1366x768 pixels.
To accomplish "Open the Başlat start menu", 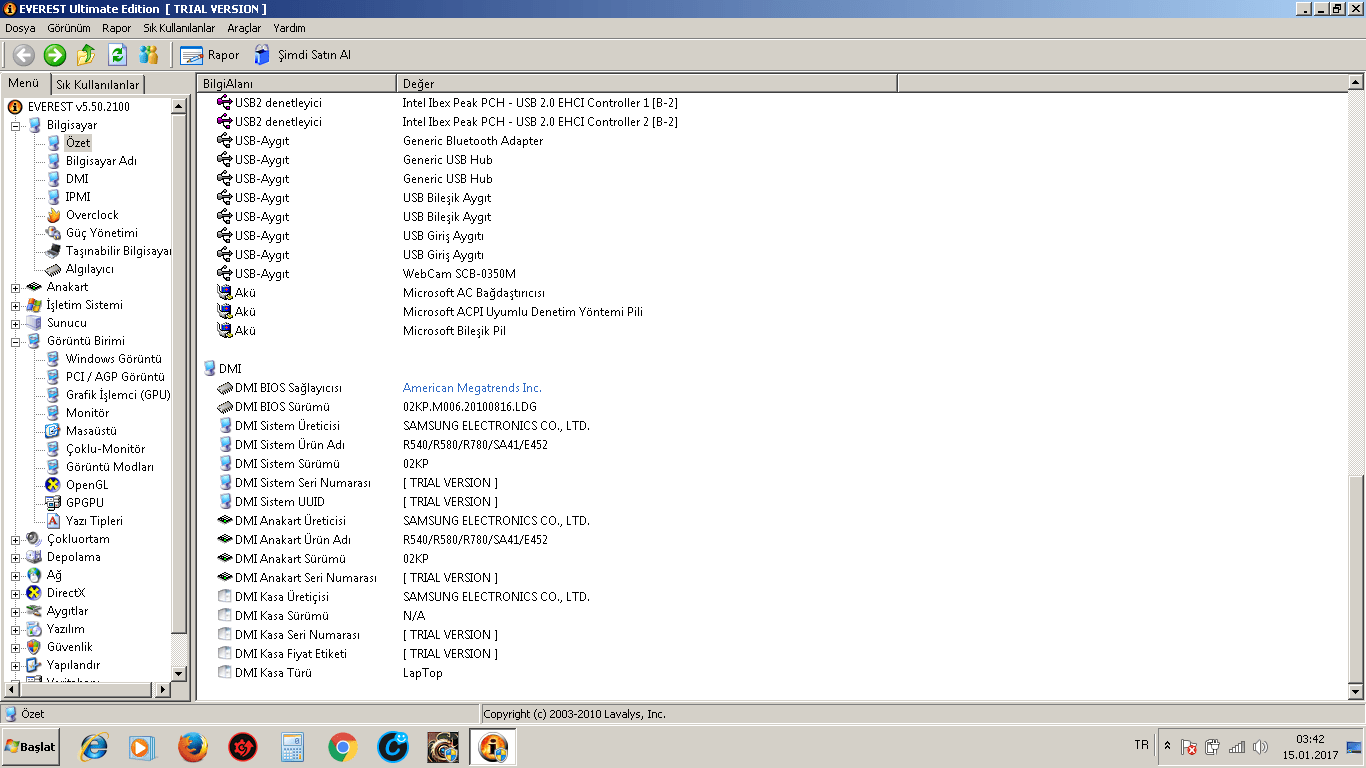I will pyautogui.click(x=31, y=747).
